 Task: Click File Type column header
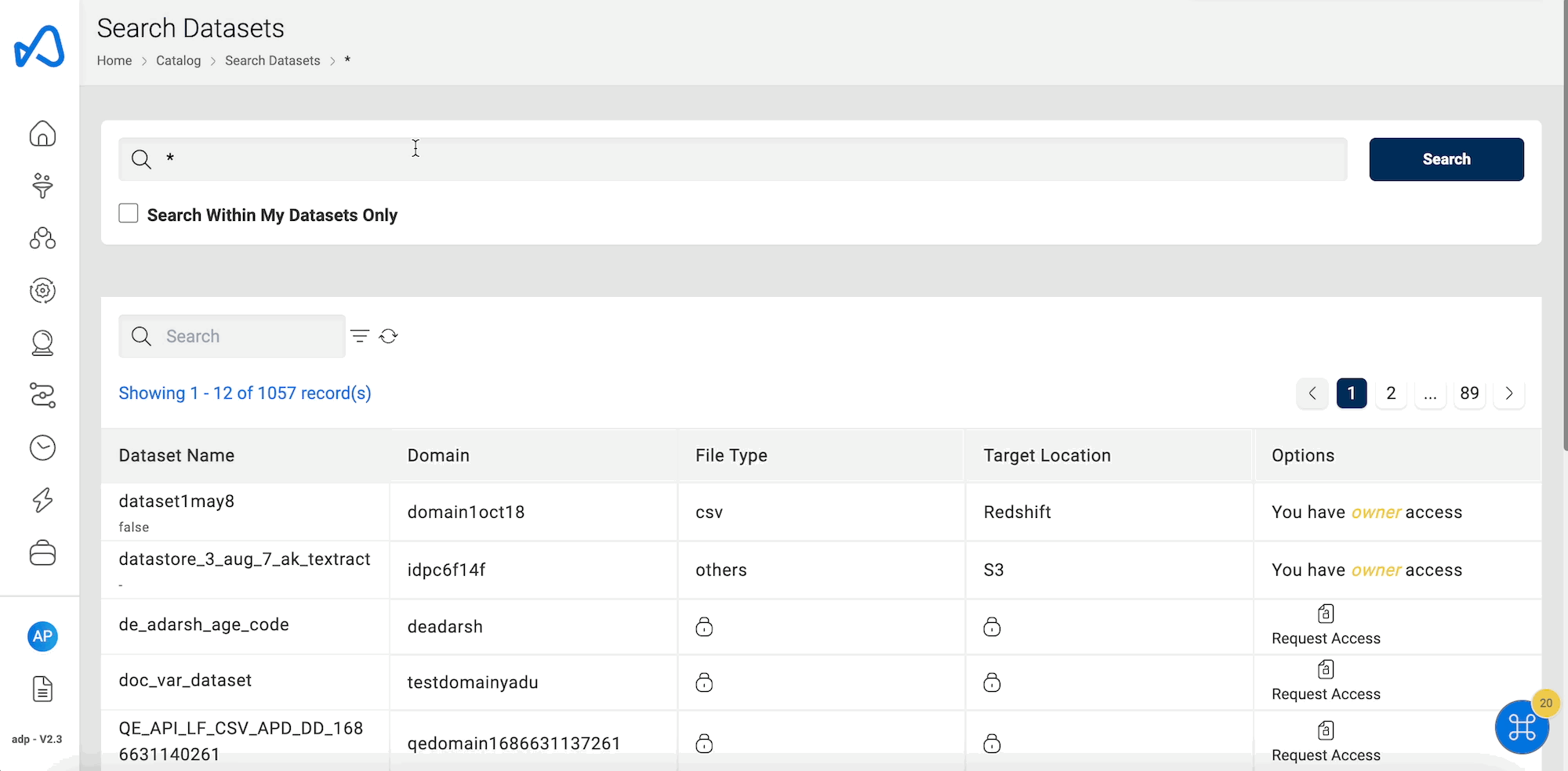[731, 455]
